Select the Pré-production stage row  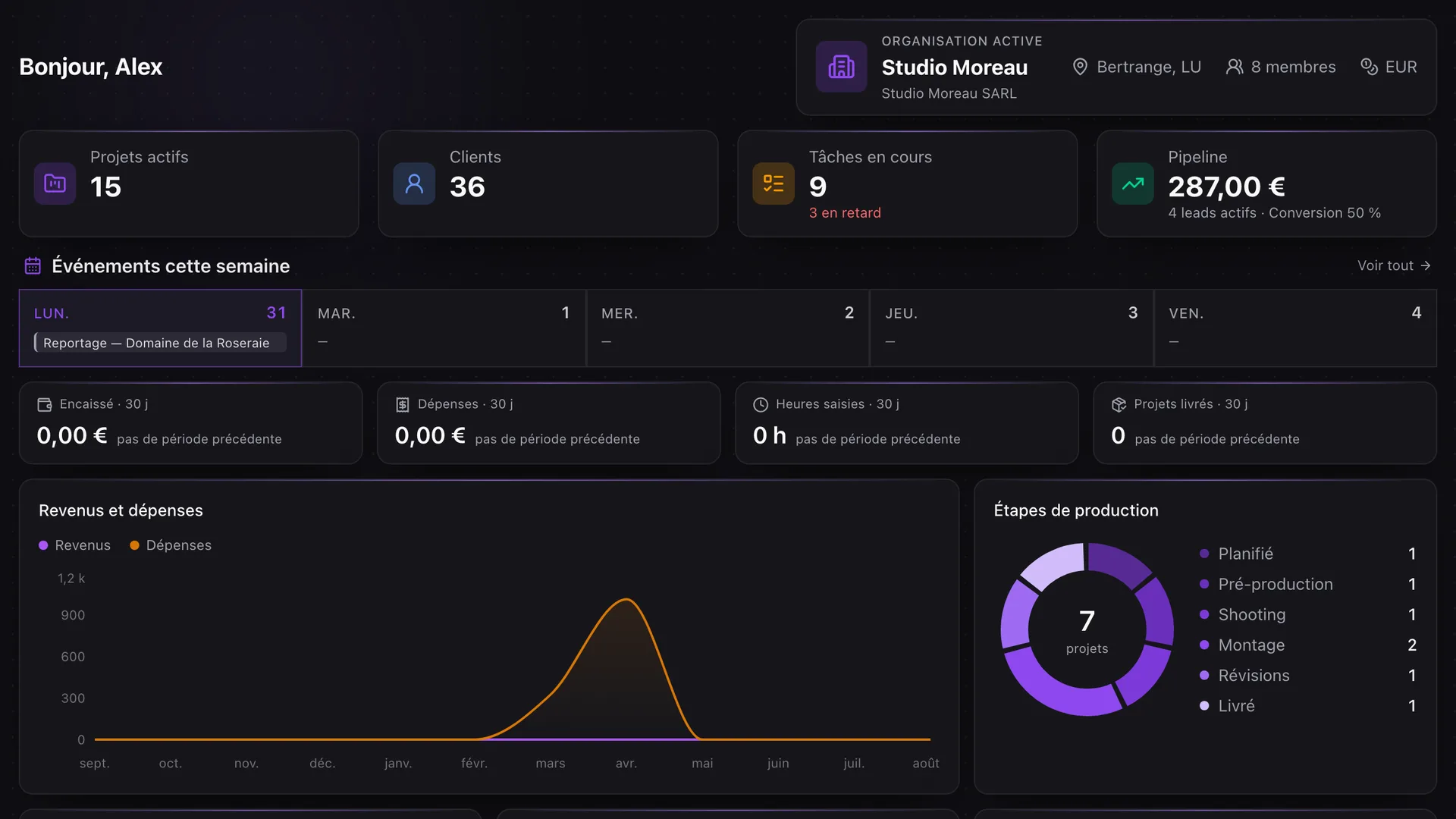click(x=1308, y=584)
